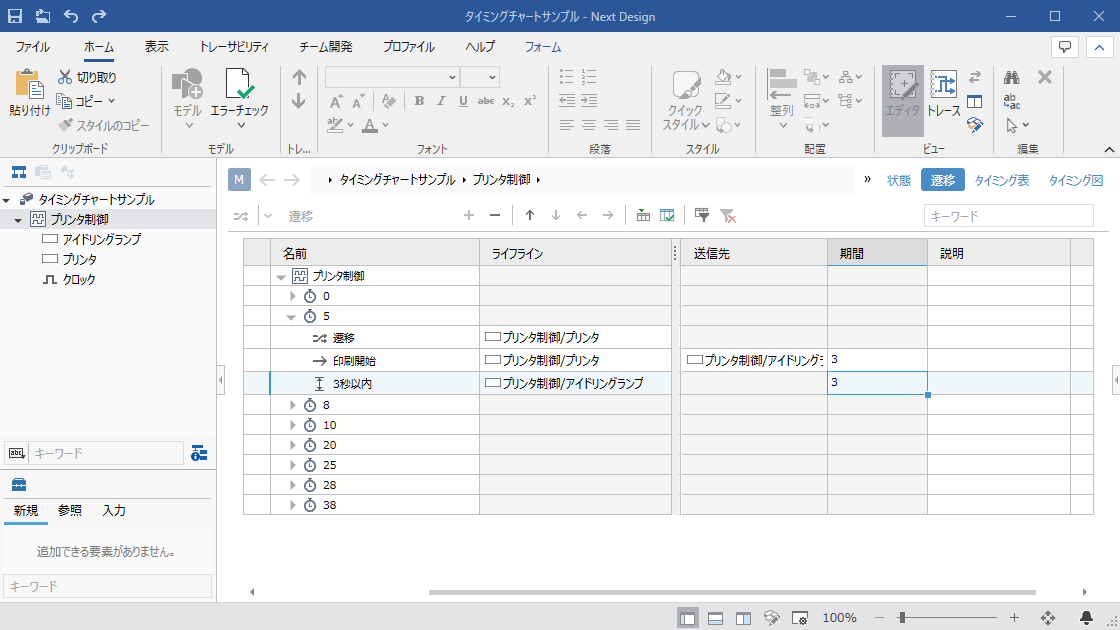Remove row with minus icon in grid toolbar
The height and width of the screenshot is (630, 1120).
coord(495,215)
